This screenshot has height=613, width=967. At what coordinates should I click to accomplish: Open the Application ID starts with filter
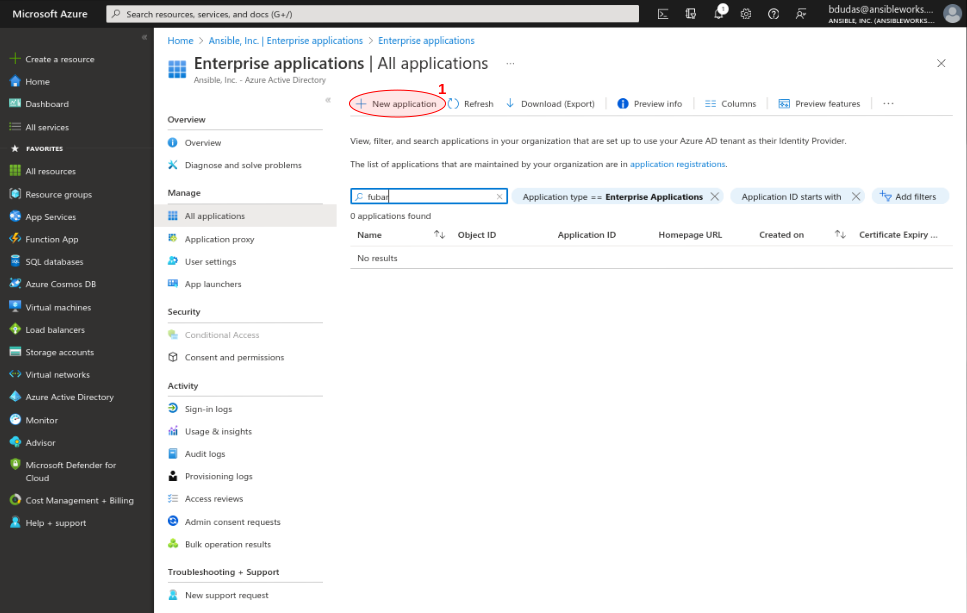pos(791,196)
